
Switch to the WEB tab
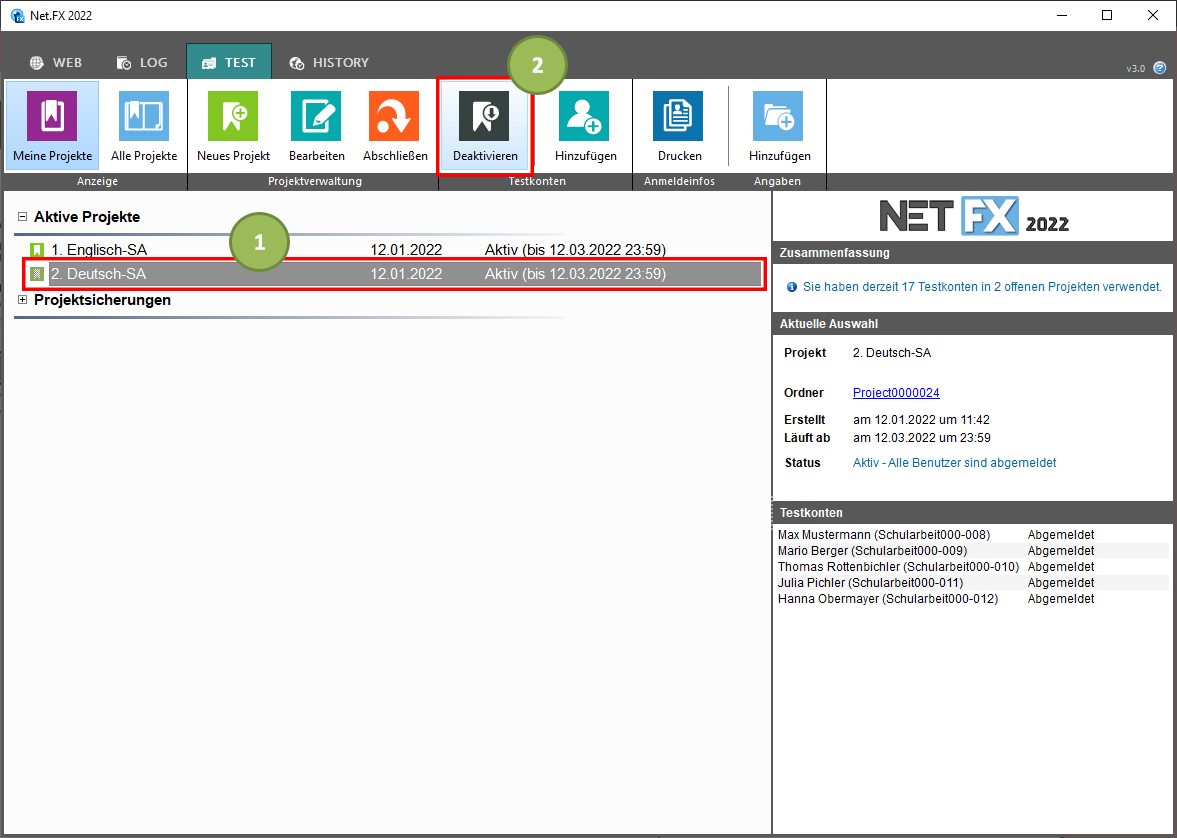coord(56,63)
